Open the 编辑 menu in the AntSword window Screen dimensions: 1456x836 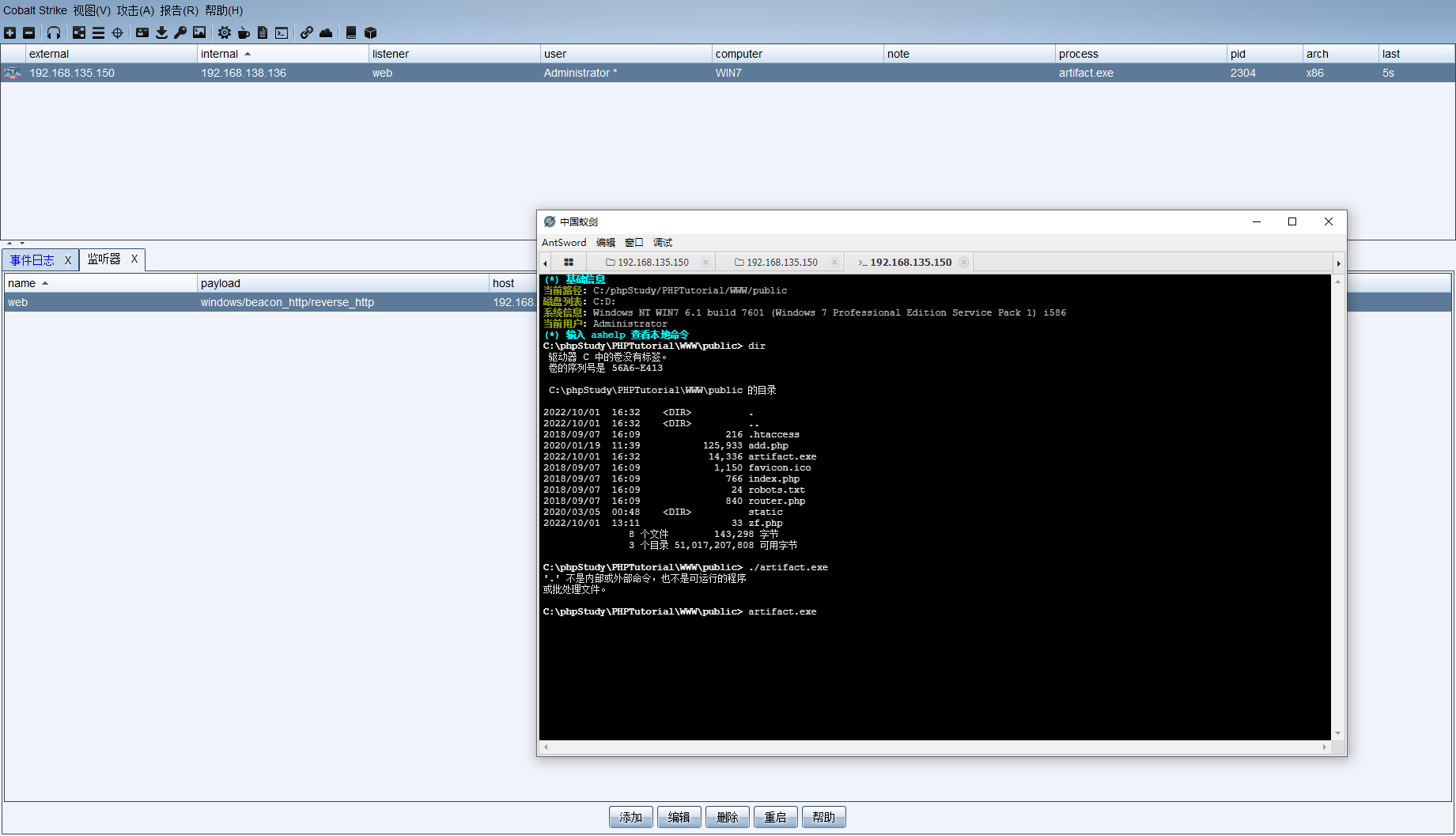pos(606,242)
